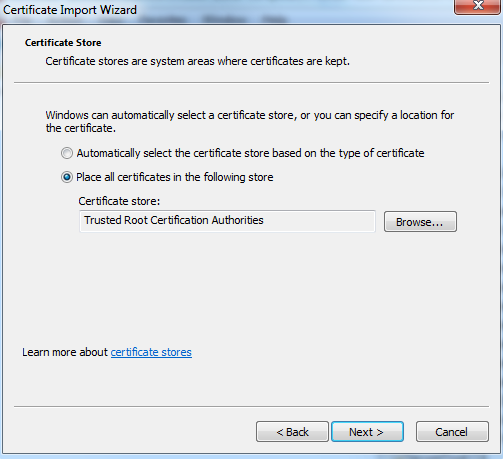The height and width of the screenshot is (459, 503).
Task: Click the bold 'Certificate Store' heading
Action: point(63,43)
